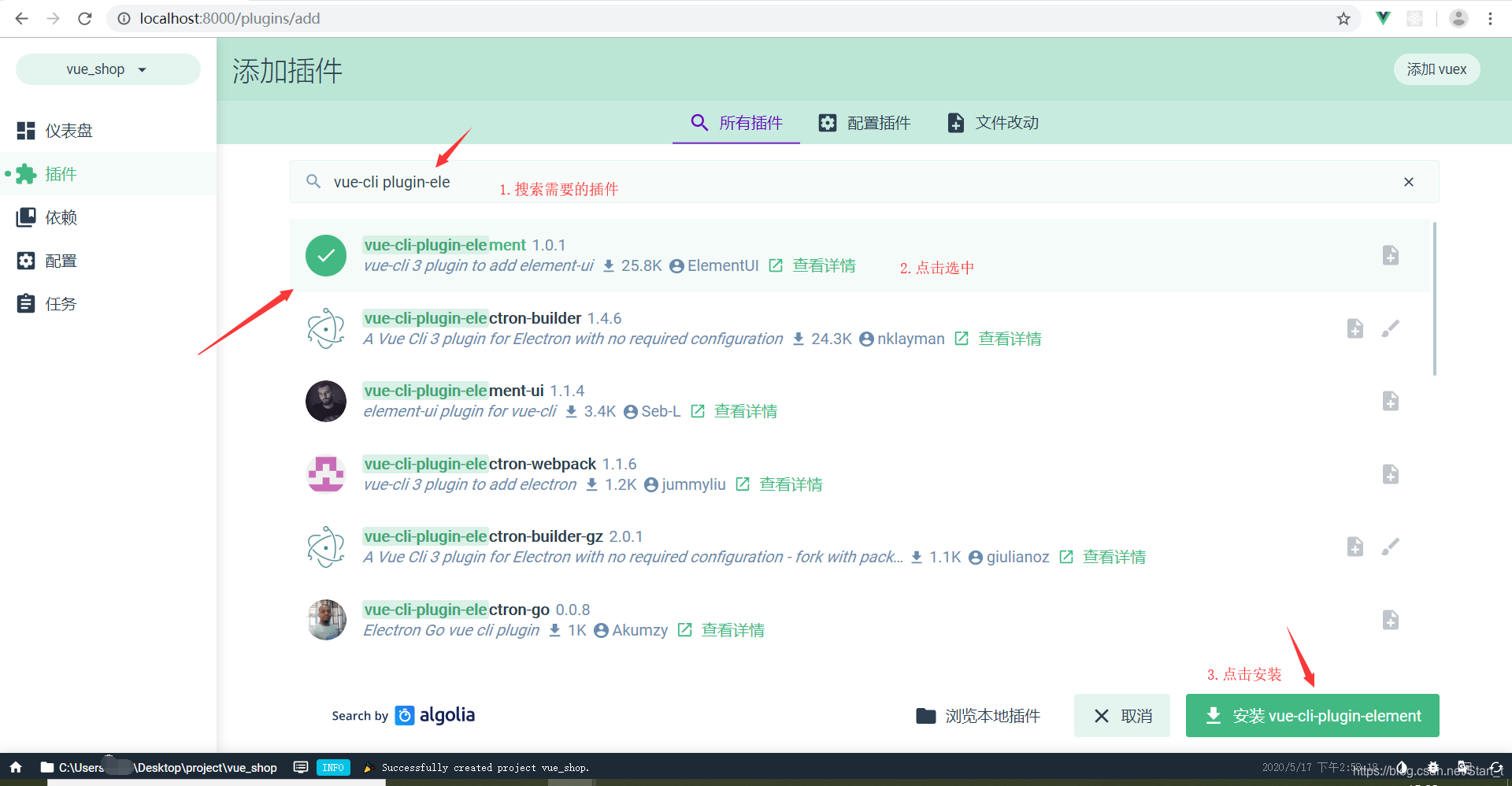Click the browser forward arrow

[x=53, y=18]
